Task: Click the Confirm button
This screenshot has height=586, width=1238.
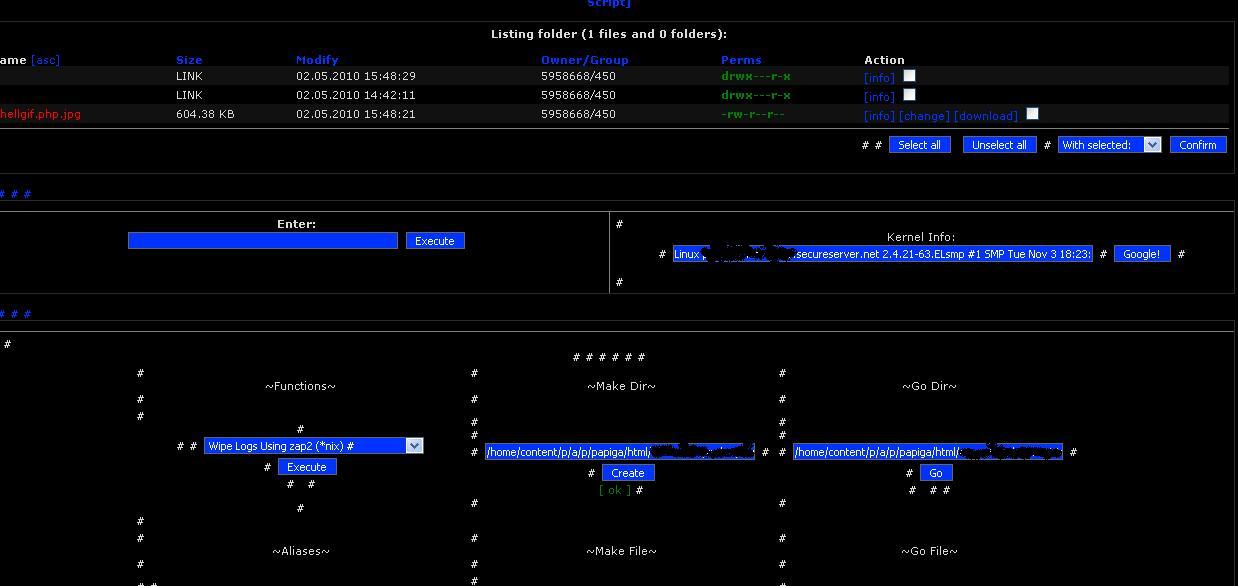Action: 1197,145
